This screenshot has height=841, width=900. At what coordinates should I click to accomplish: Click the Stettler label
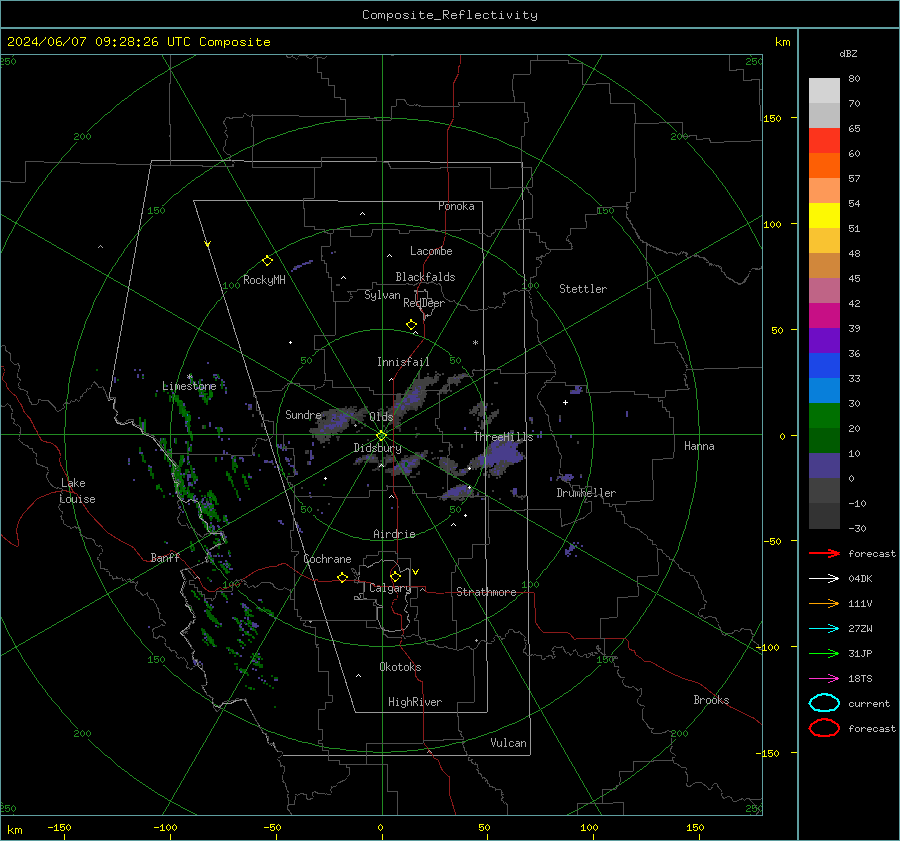(583, 289)
